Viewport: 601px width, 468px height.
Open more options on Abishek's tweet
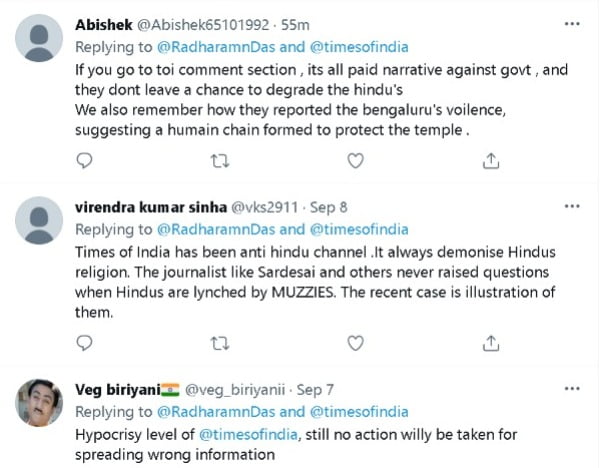pyautogui.click(x=571, y=24)
